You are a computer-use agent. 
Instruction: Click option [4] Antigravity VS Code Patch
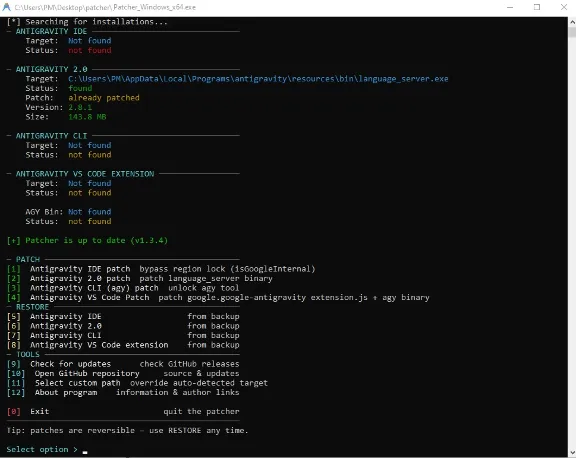click(218, 297)
